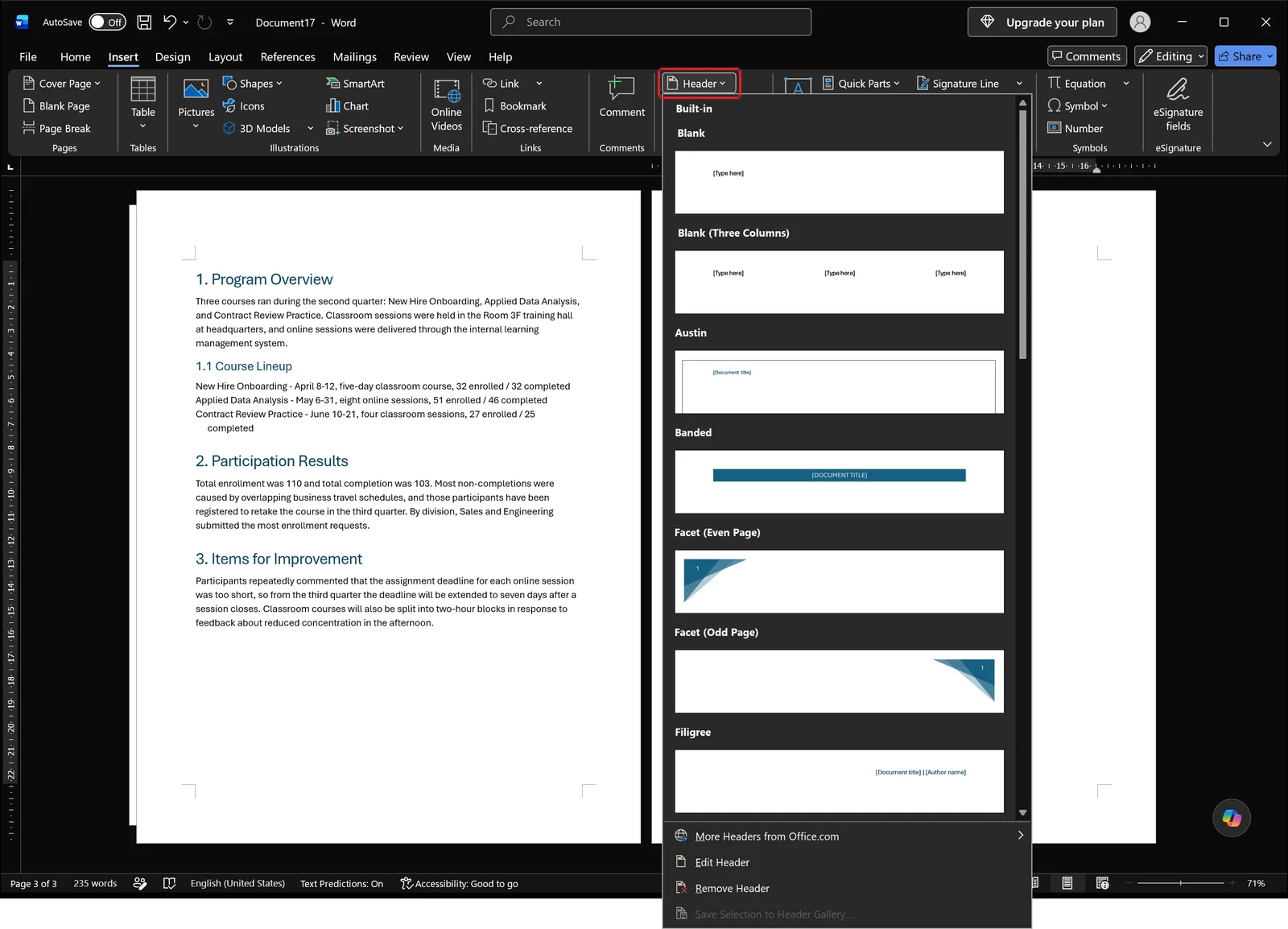This screenshot has width=1288, height=929.
Task: Open the Symbol dropdown
Action: coord(1077,106)
